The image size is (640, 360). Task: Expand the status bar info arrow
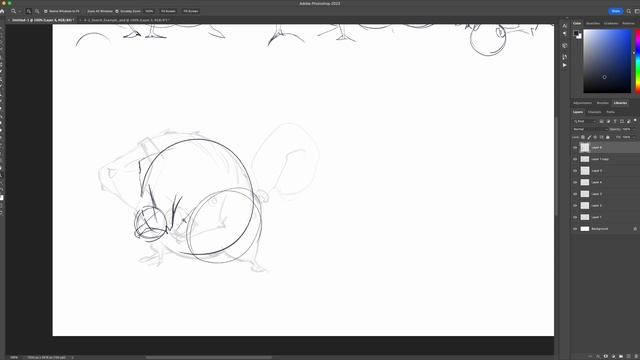pyautogui.click(x=73, y=358)
